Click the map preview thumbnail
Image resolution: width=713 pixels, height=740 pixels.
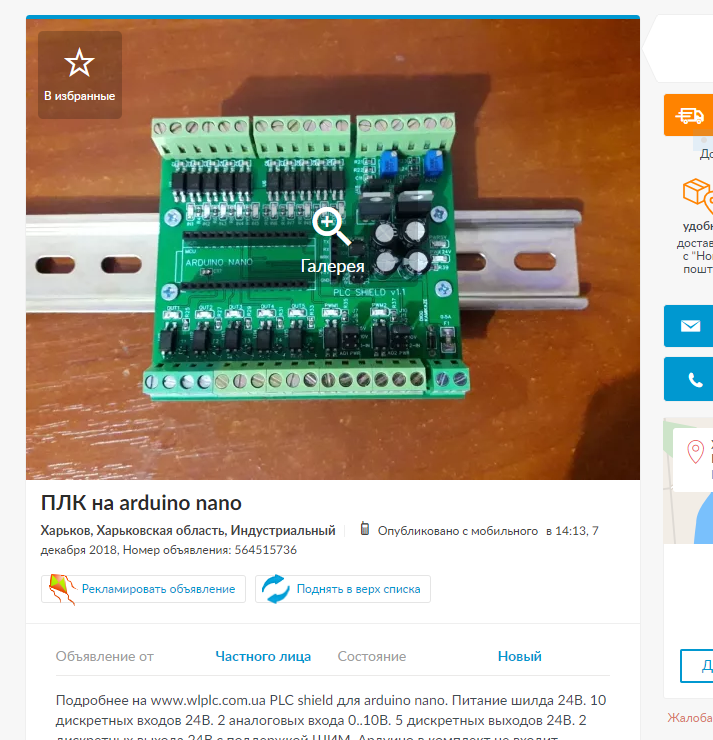688,480
